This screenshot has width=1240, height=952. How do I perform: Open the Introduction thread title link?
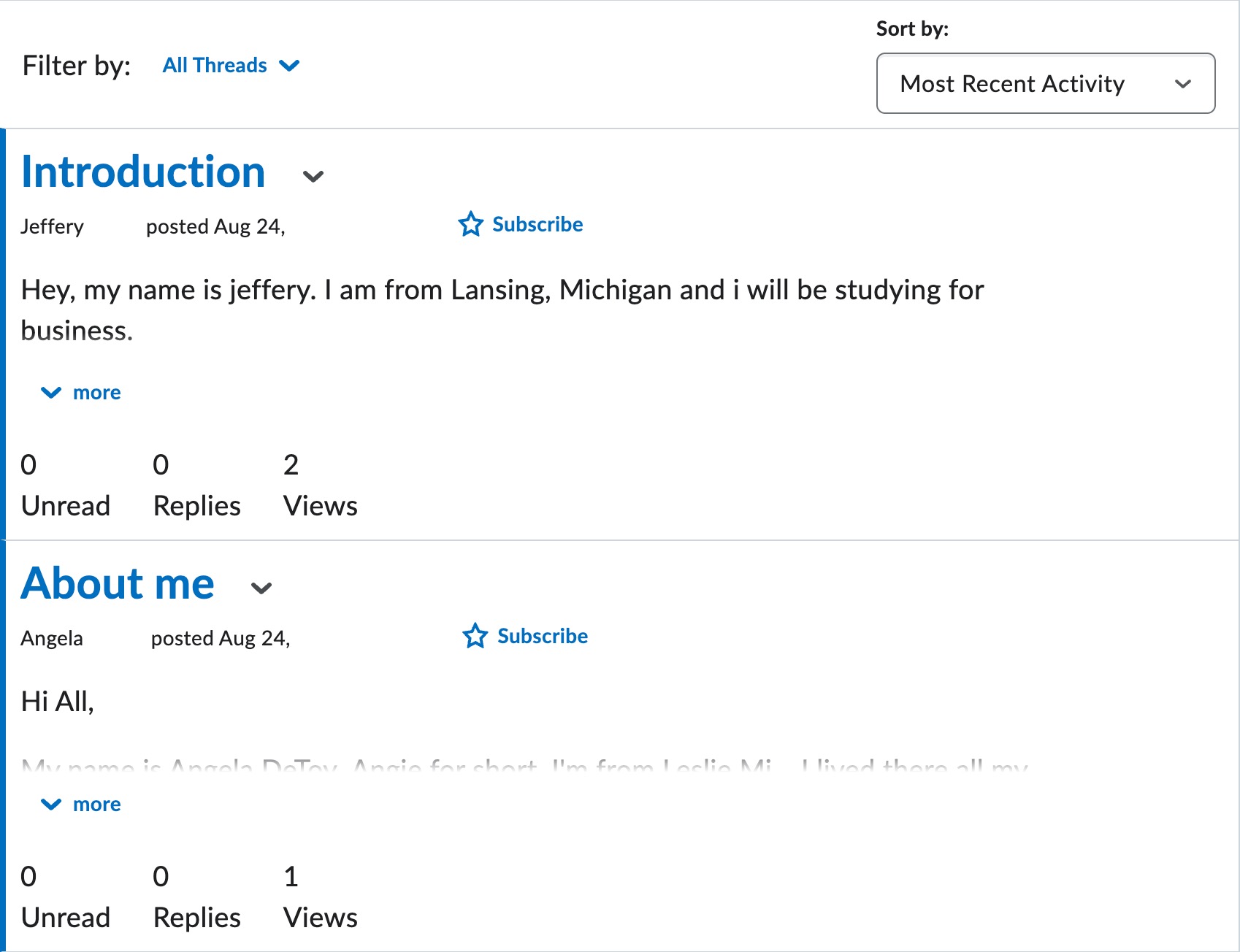(x=143, y=172)
